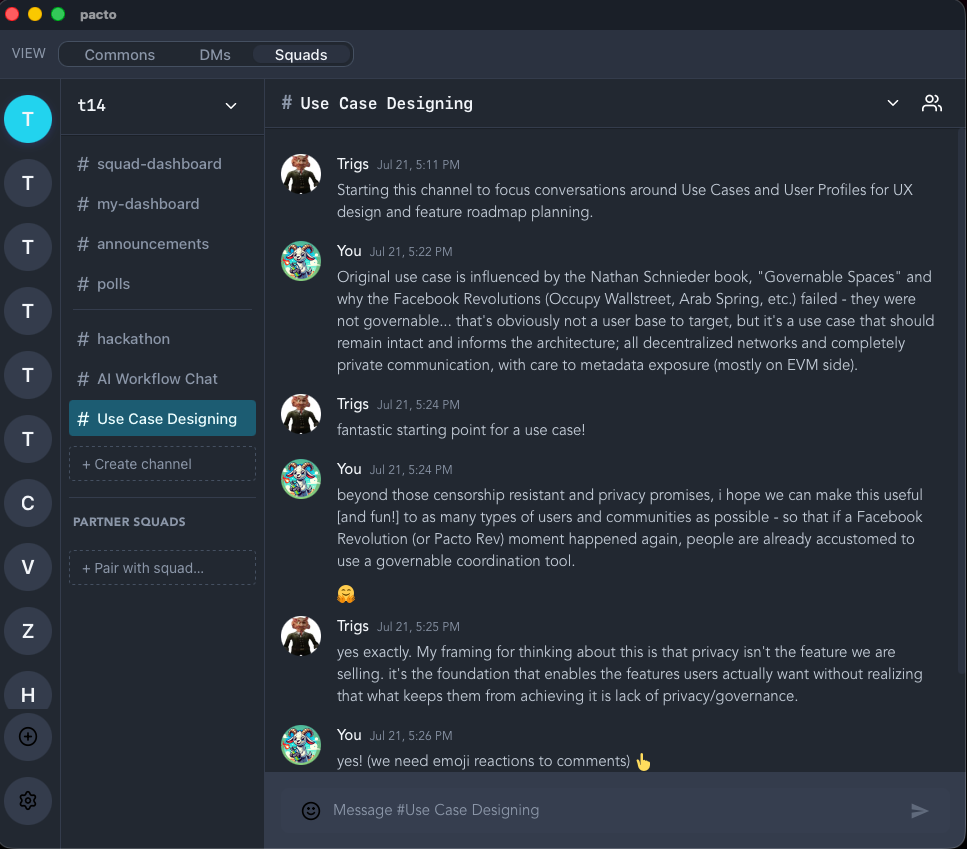Open the announcements channel
Viewport: 967px width, 849px height.
(162, 244)
